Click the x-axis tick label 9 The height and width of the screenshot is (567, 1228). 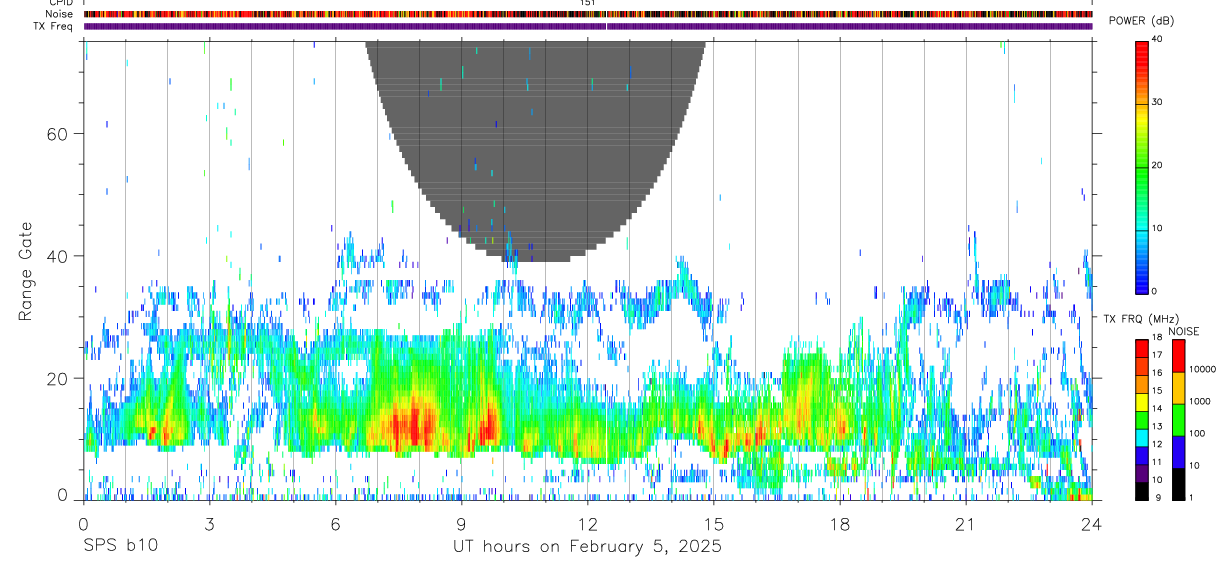(x=461, y=524)
